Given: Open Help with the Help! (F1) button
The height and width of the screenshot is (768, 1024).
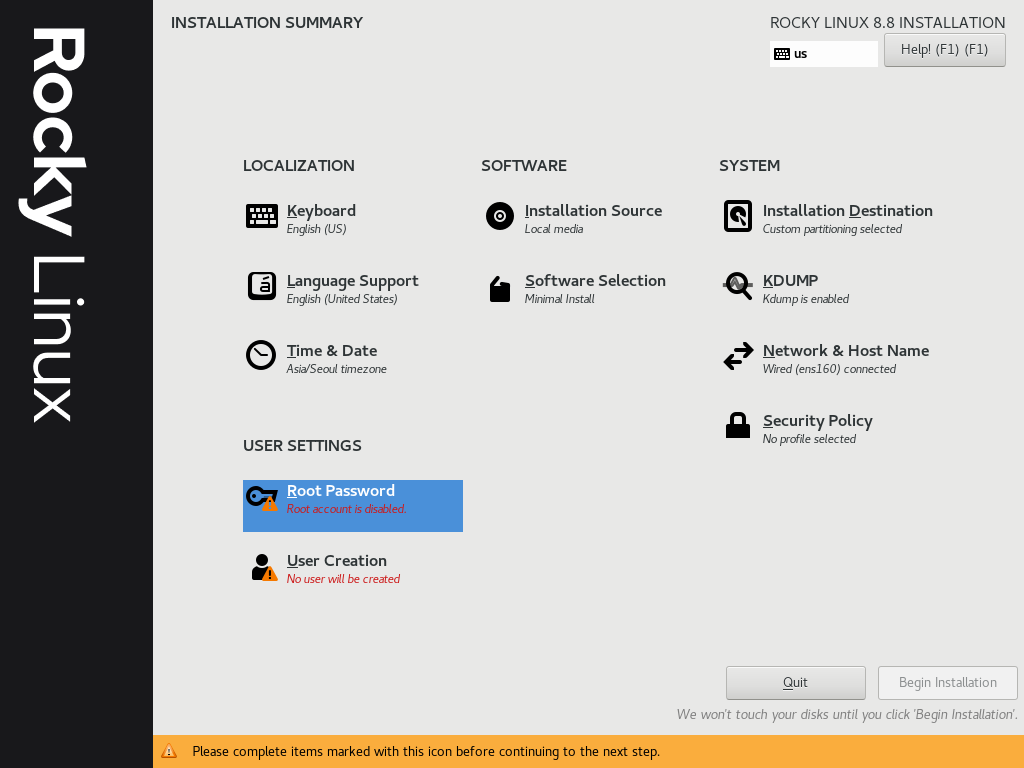Looking at the screenshot, I should tap(944, 50).
